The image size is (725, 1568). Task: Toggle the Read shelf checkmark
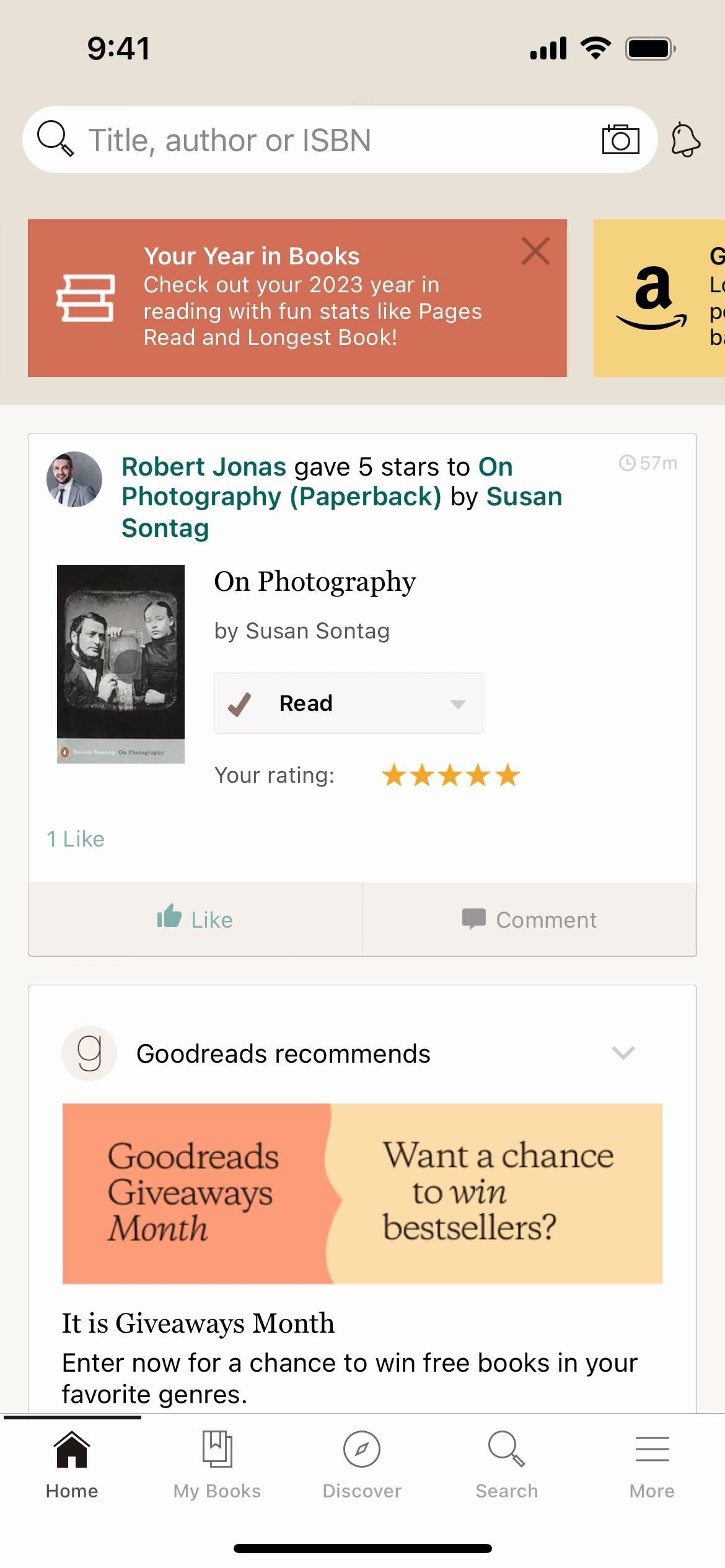coord(239,703)
